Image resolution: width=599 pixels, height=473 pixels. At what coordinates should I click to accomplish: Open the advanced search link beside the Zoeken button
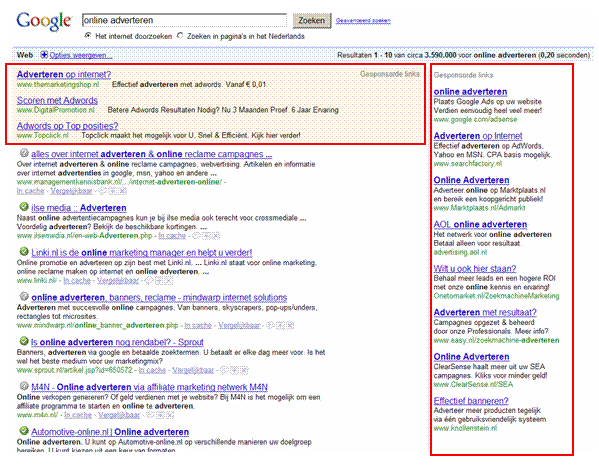(363, 21)
